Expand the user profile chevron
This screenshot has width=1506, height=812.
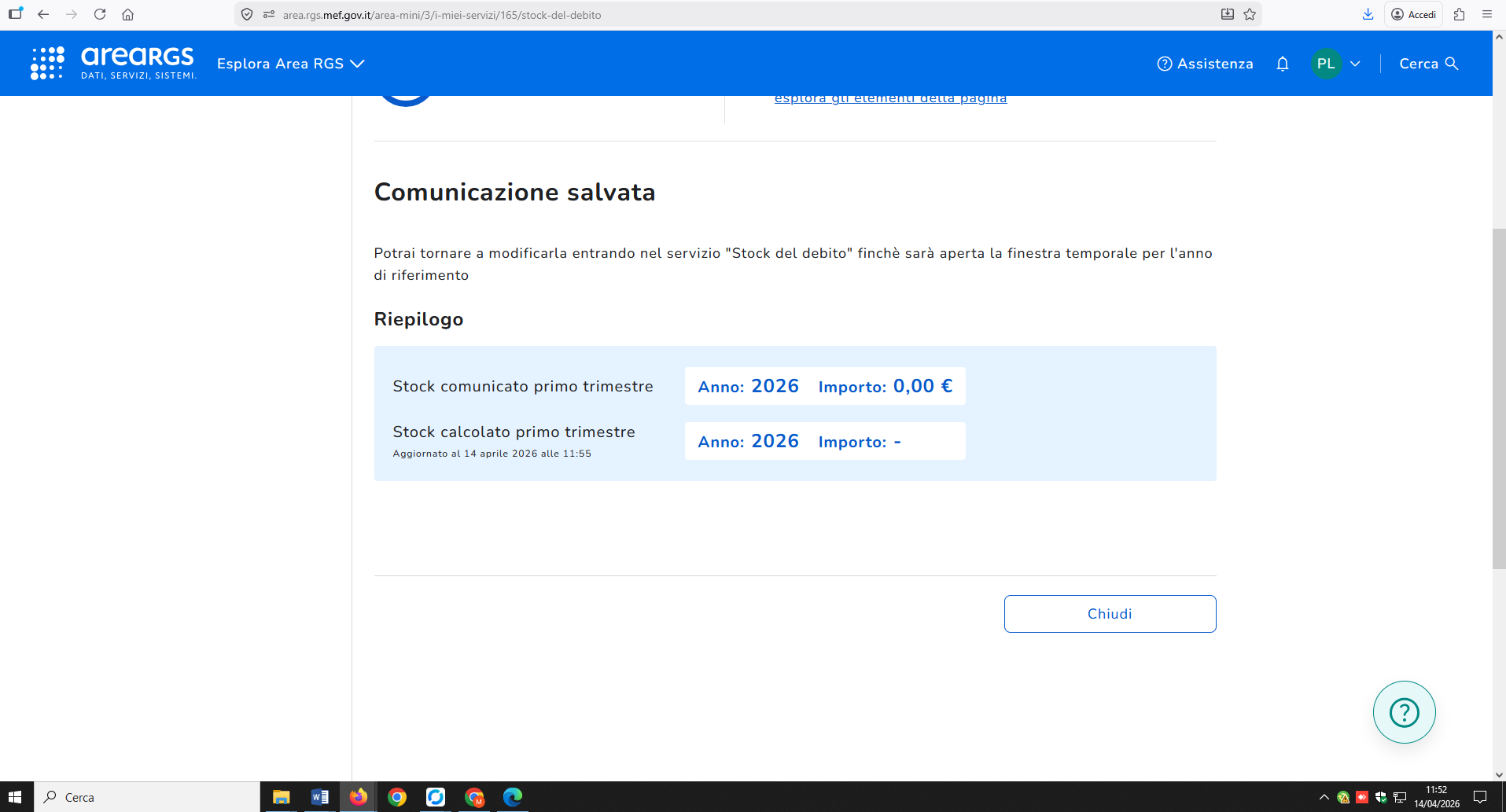[1355, 64]
